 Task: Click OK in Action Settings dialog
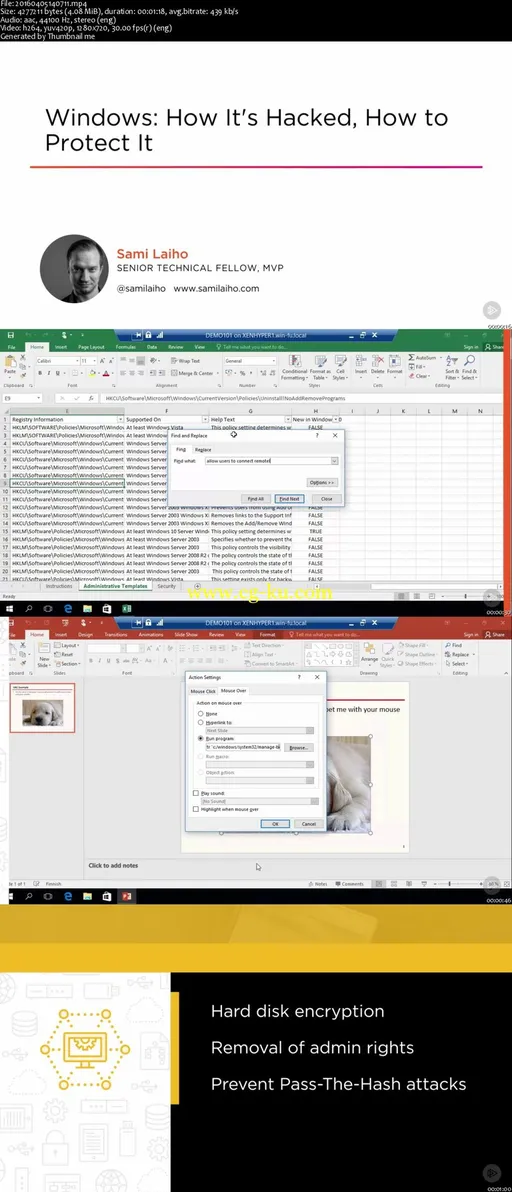point(275,824)
